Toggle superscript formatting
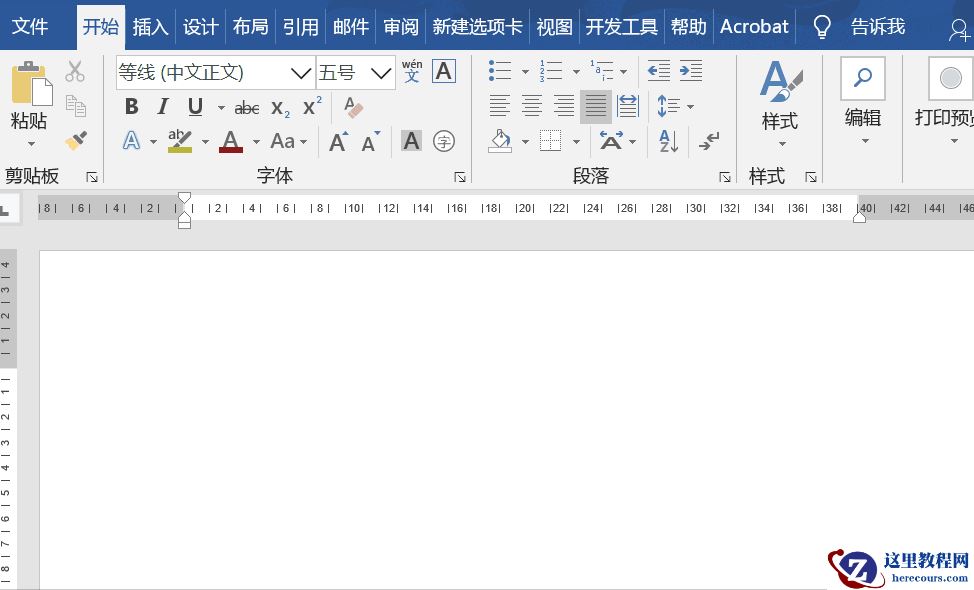 (312, 107)
